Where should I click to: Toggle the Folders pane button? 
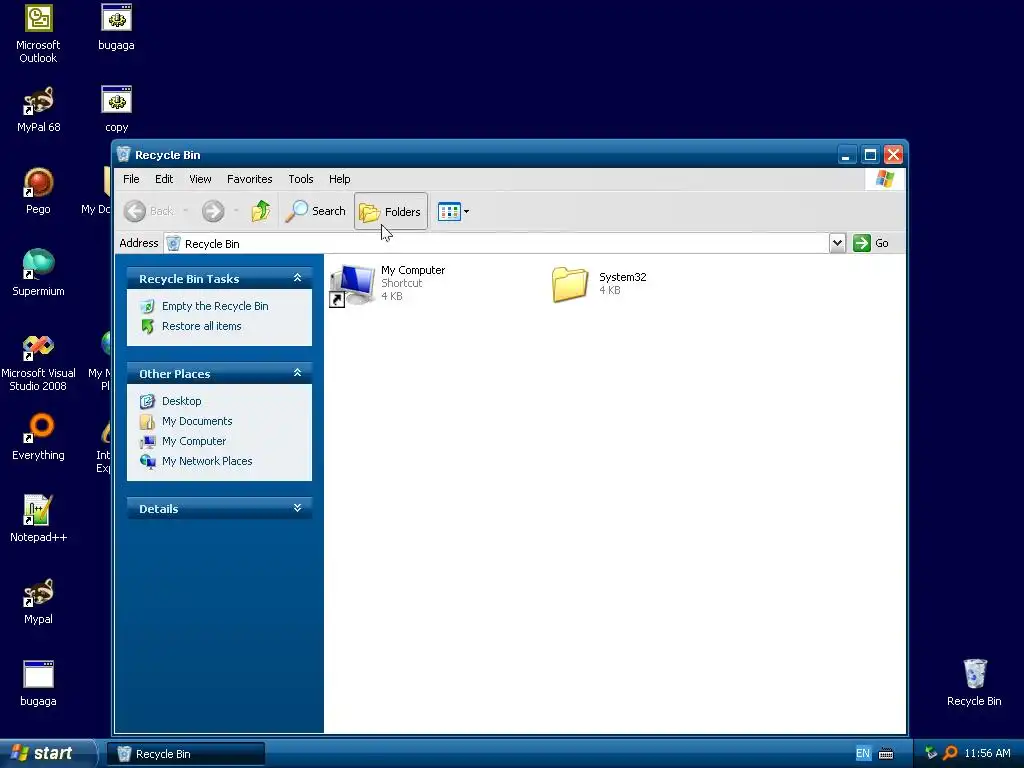pyautogui.click(x=391, y=211)
